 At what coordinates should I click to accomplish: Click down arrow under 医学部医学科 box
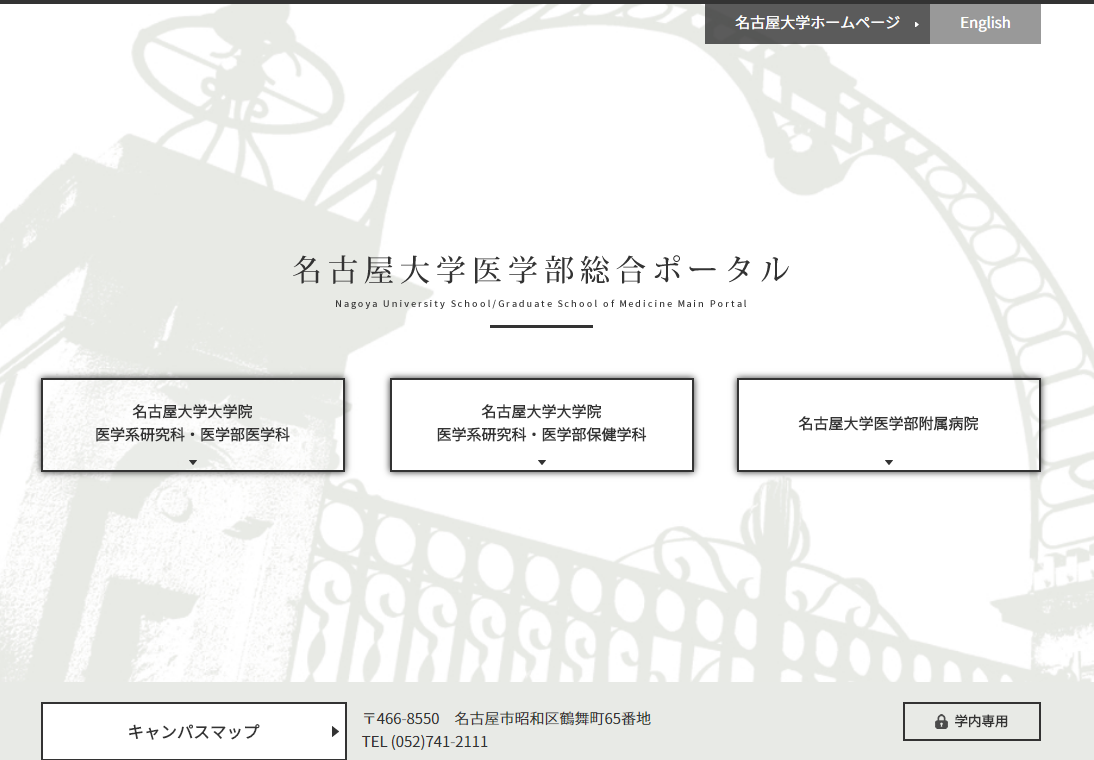[x=193, y=462]
